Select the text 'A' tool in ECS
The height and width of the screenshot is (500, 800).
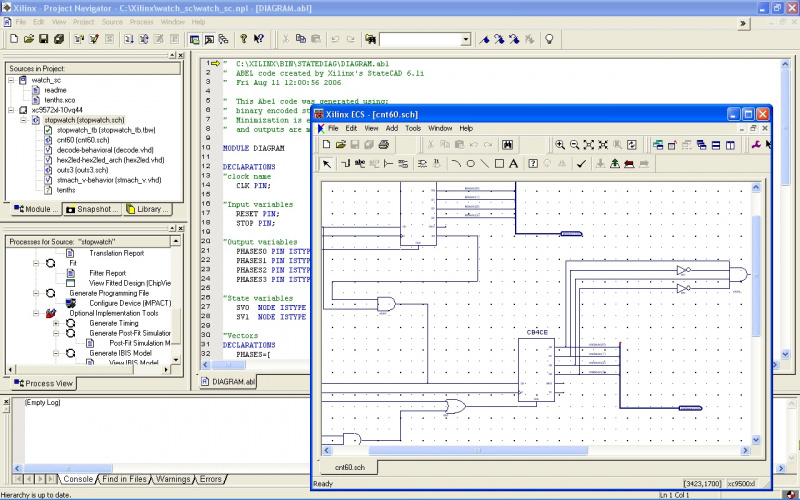[513, 164]
